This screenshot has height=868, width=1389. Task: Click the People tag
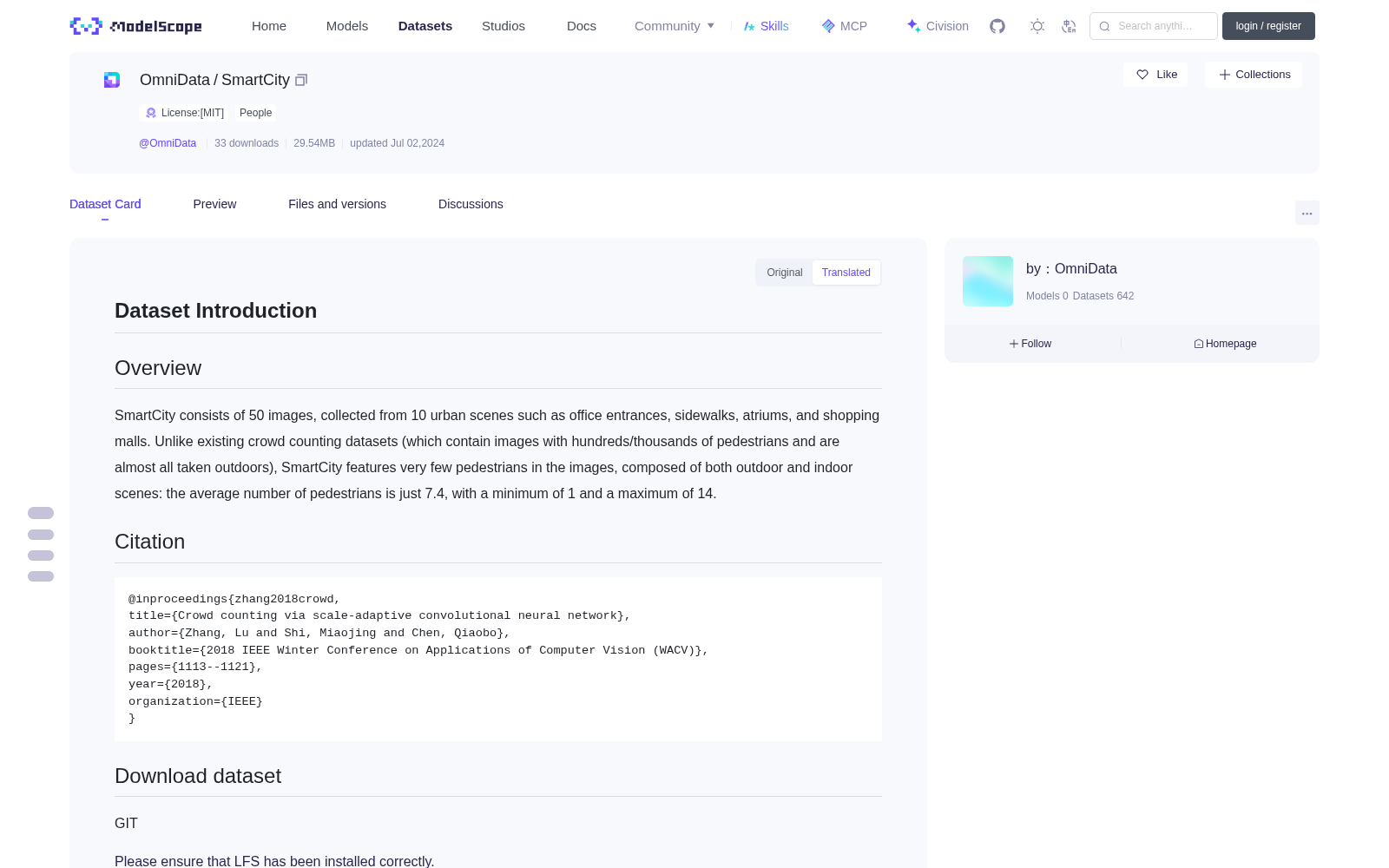pos(256,113)
